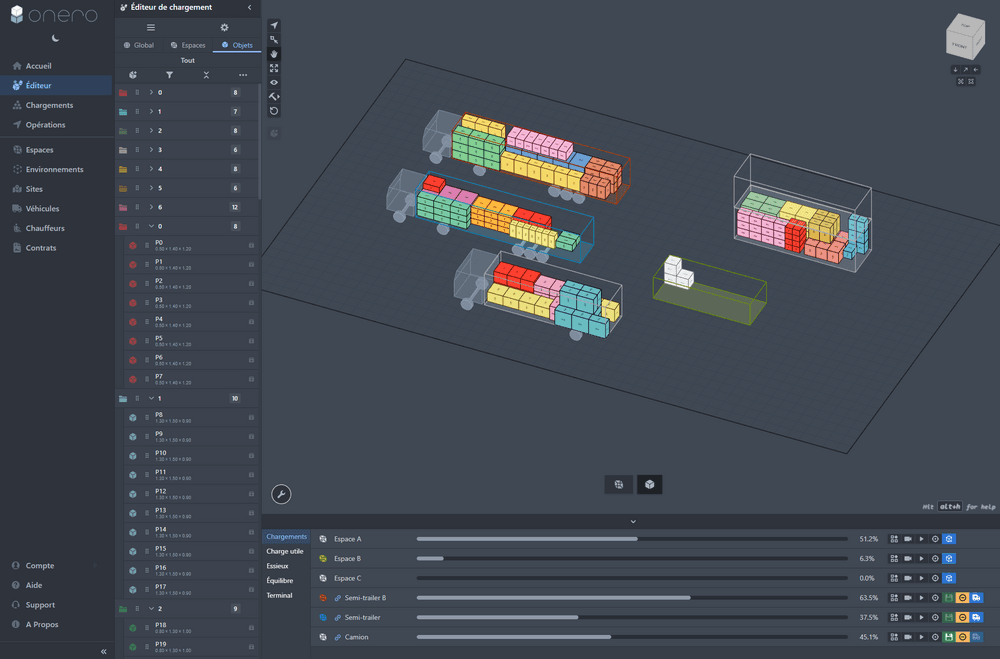Collapse the bottom panel with its chevron
This screenshot has height=659, width=1000.
coord(633,521)
